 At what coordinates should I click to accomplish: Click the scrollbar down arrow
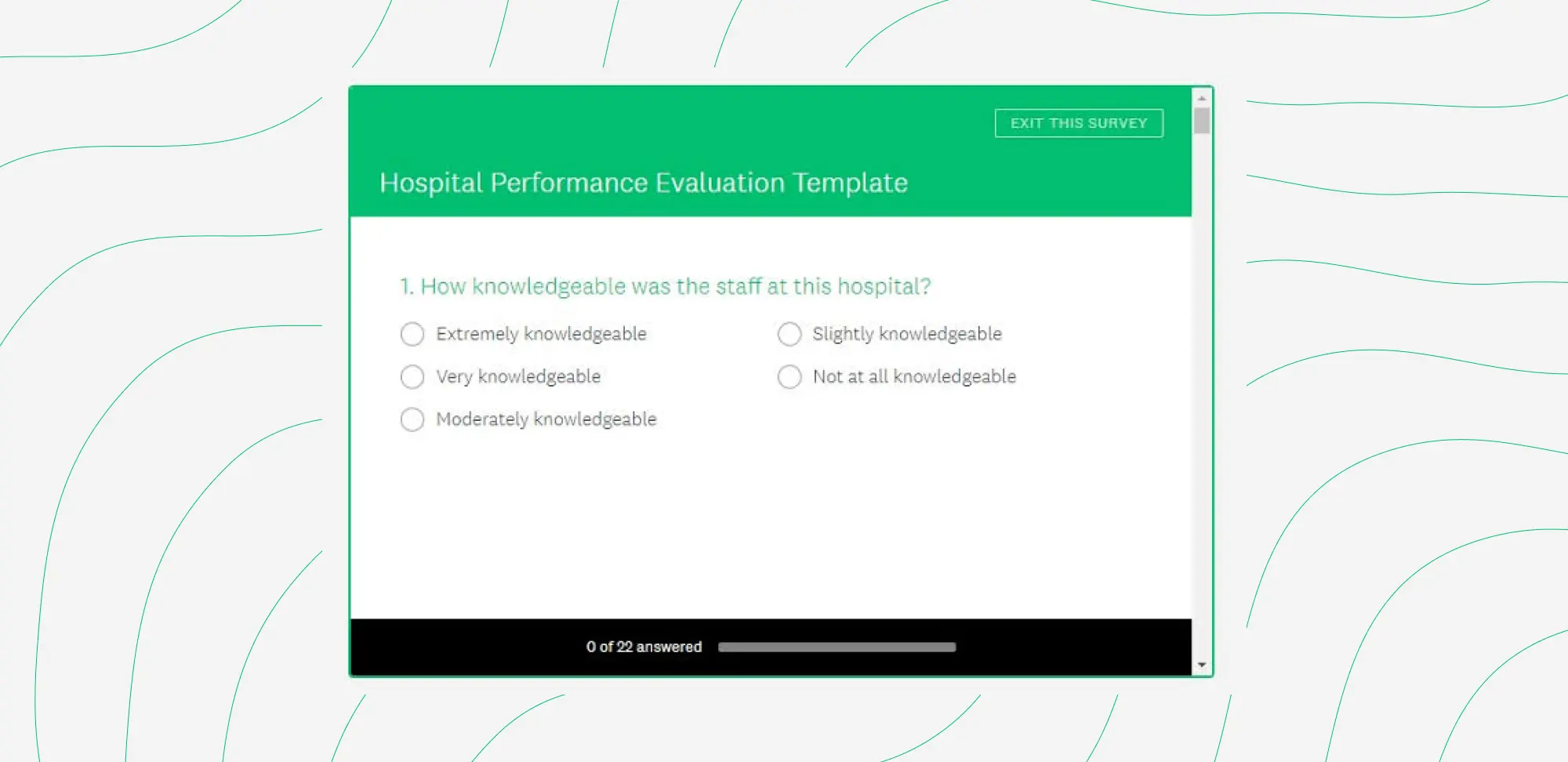1201,665
